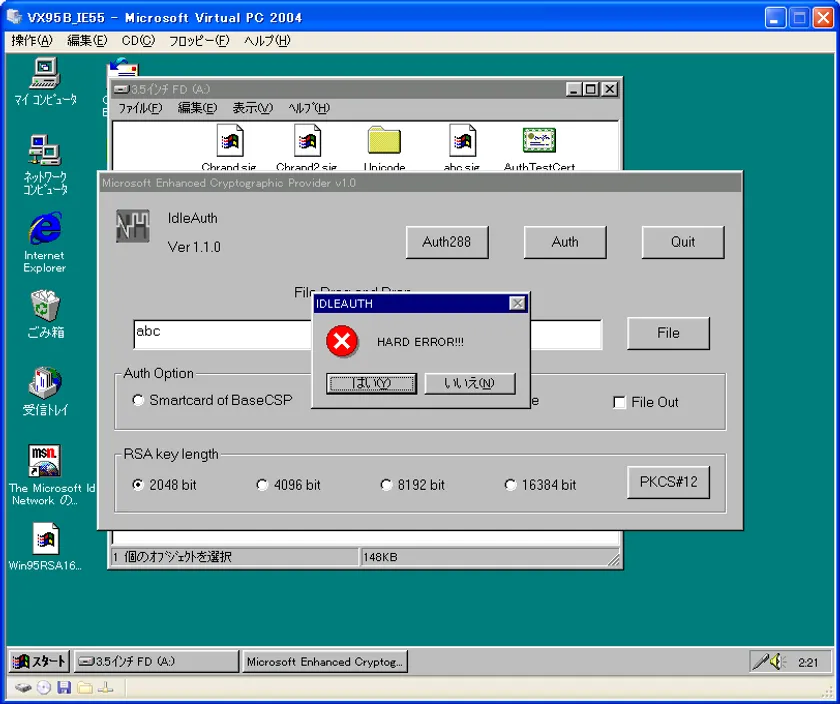Viewport: 840px width, 704px height.
Task: Select the 2048 bit key length
Action: pos(138,485)
